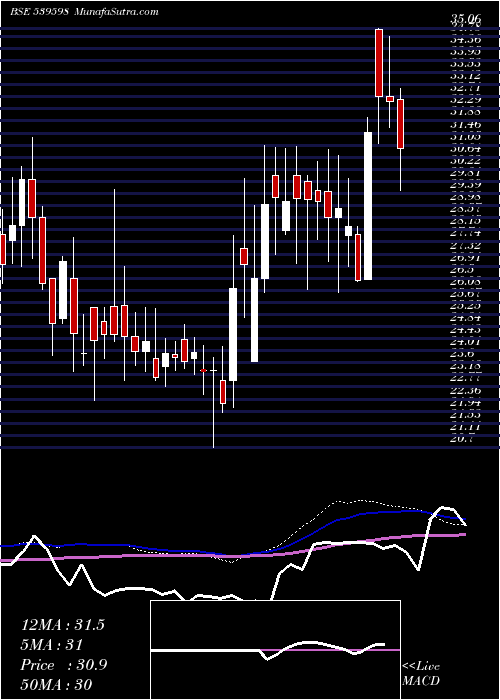The image size is (500, 700).
Task: Click the 50MA : 30 readout
Action: [x=56, y=685]
